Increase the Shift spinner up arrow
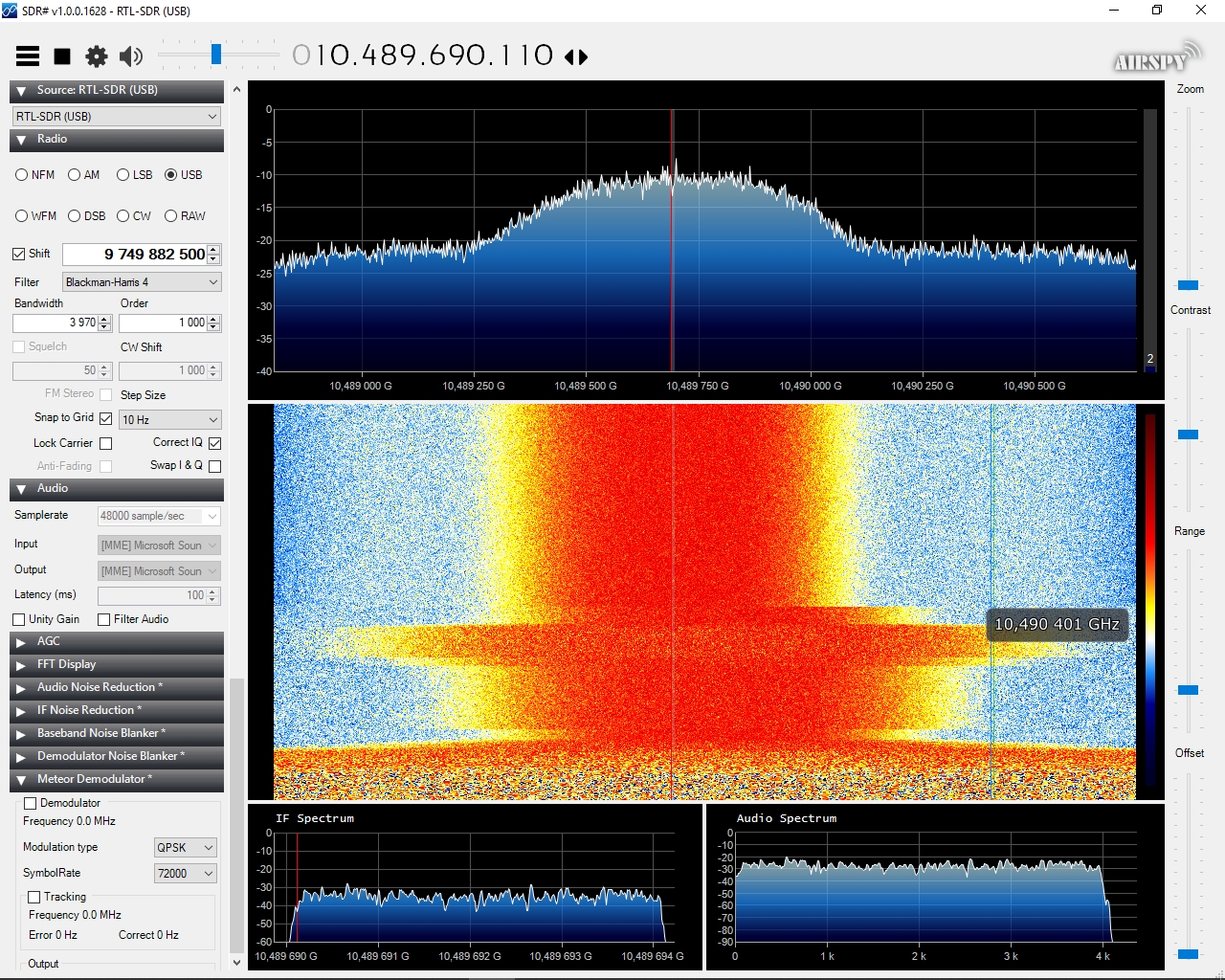The width and height of the screenshot is (1225, 980). pos(214,250)
